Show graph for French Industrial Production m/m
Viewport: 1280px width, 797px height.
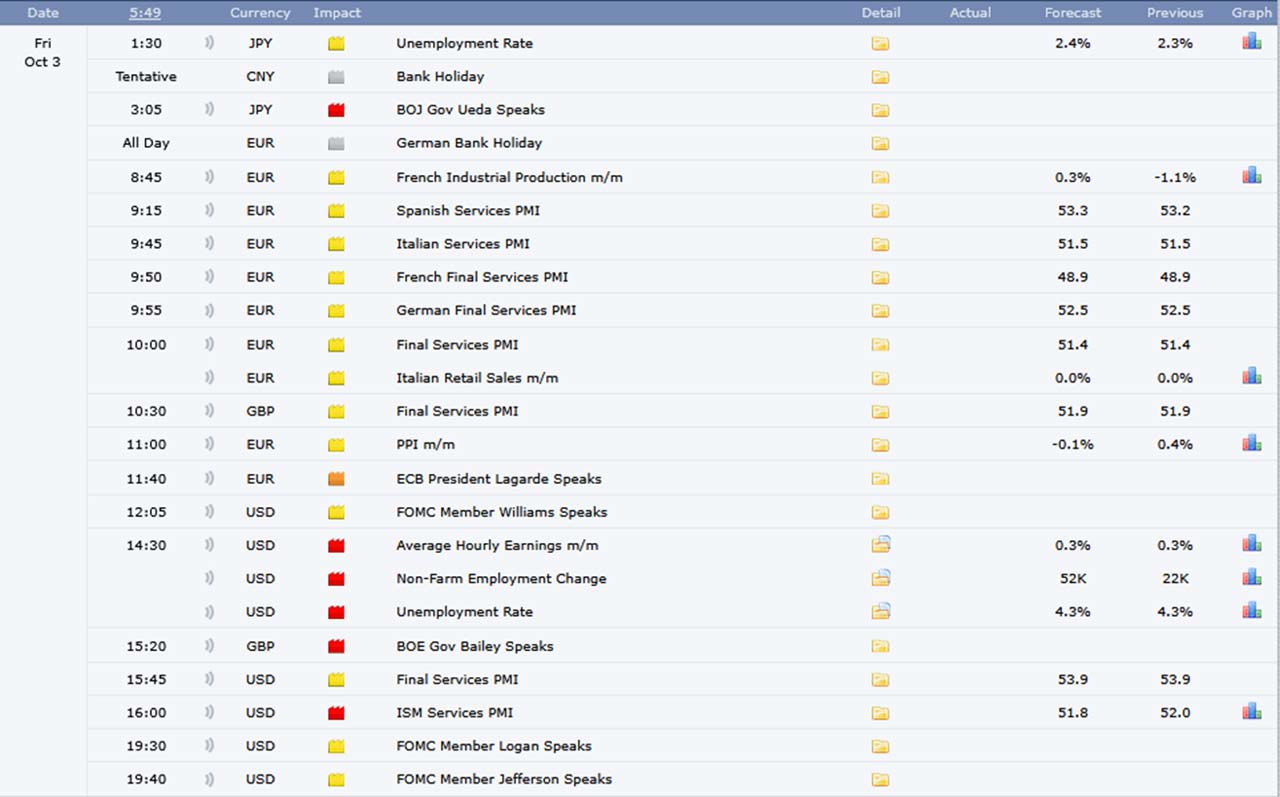coord(1251,176)
